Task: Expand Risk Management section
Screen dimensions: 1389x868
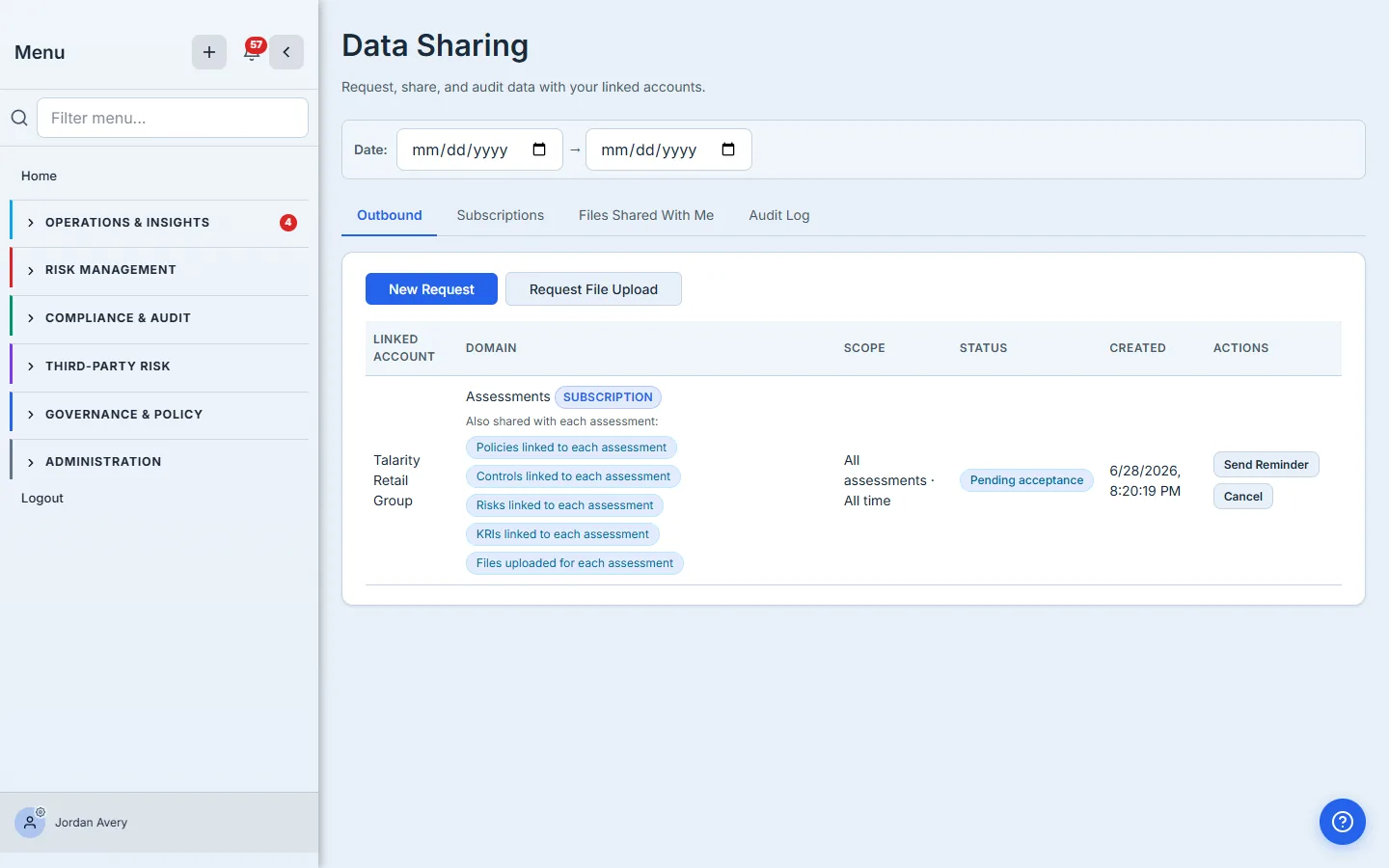Action: tap(159, 270)
